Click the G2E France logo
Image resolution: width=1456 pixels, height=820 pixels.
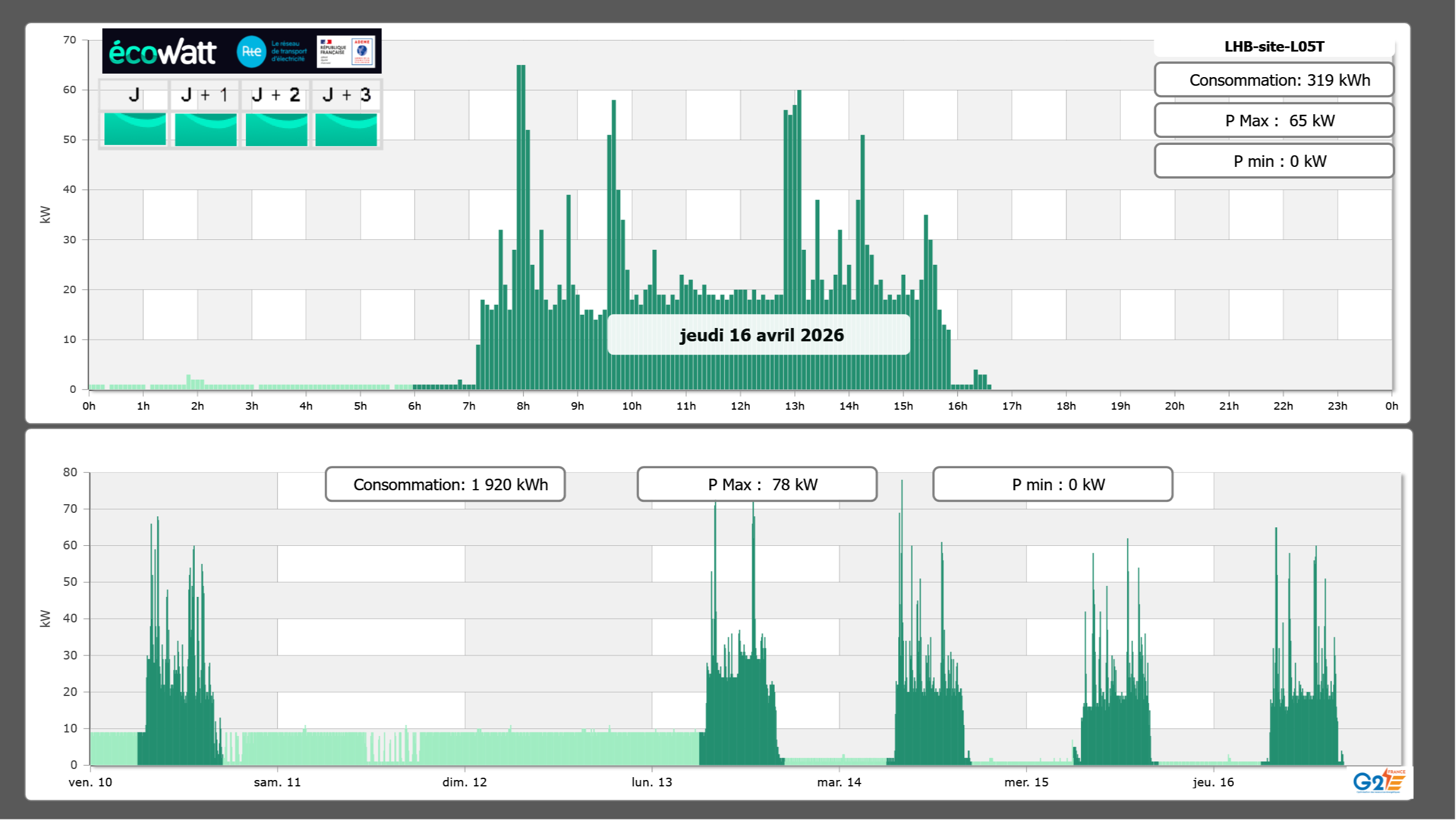coord(1378,781)
